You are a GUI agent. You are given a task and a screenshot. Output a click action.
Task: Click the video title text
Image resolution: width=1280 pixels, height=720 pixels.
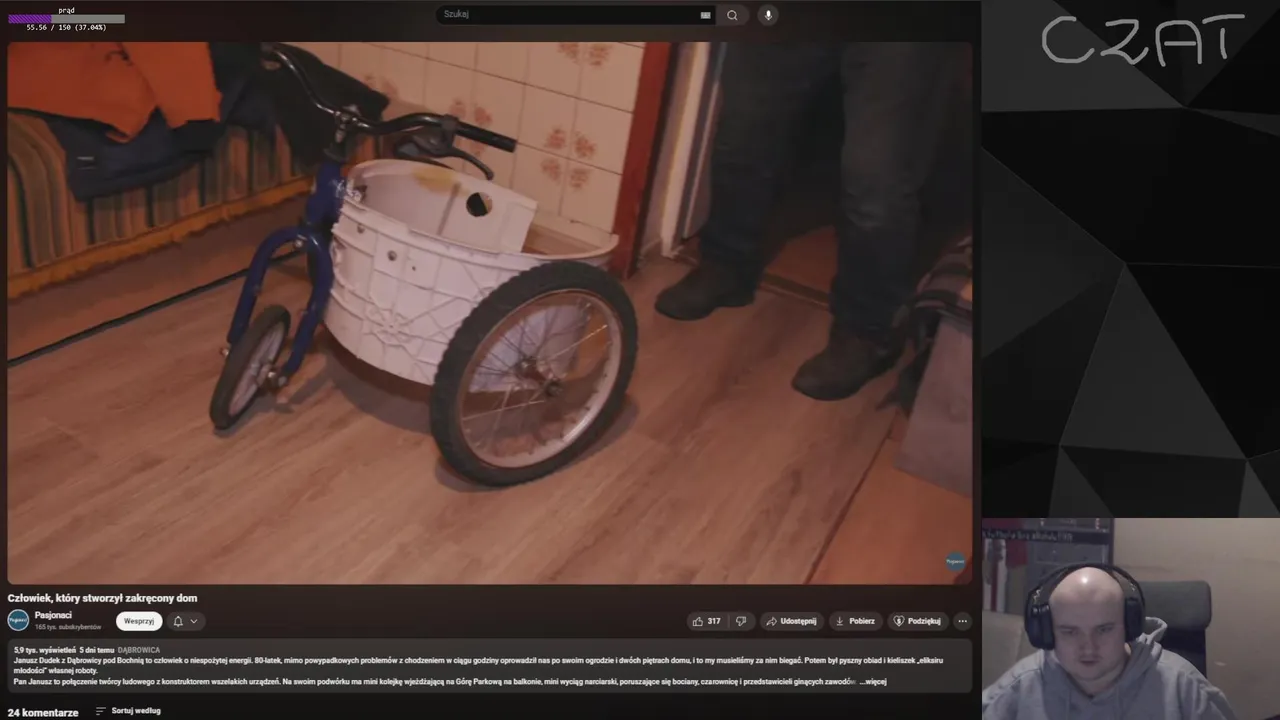coord(103,598)
